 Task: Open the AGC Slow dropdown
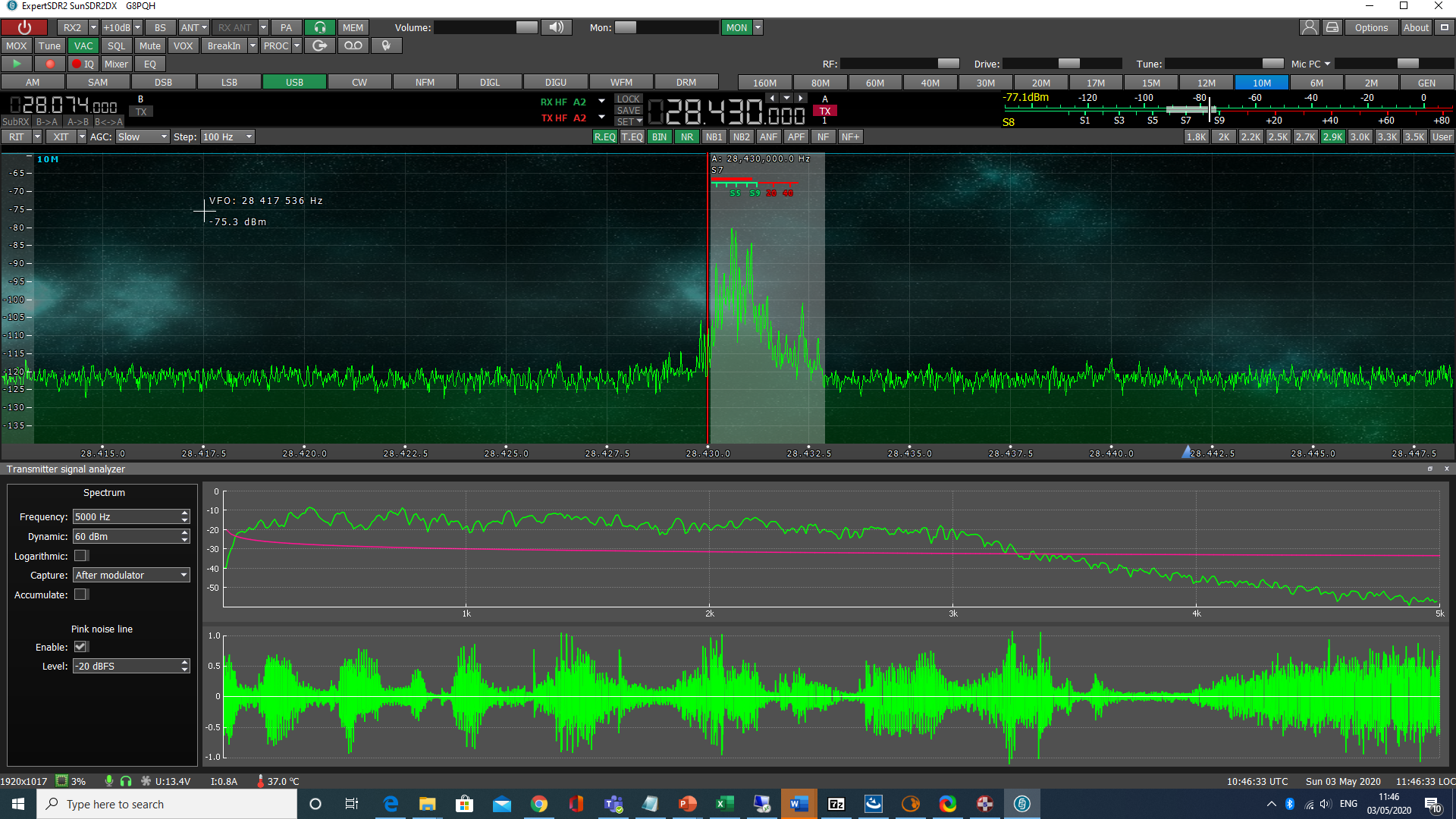tap(142, 136)
